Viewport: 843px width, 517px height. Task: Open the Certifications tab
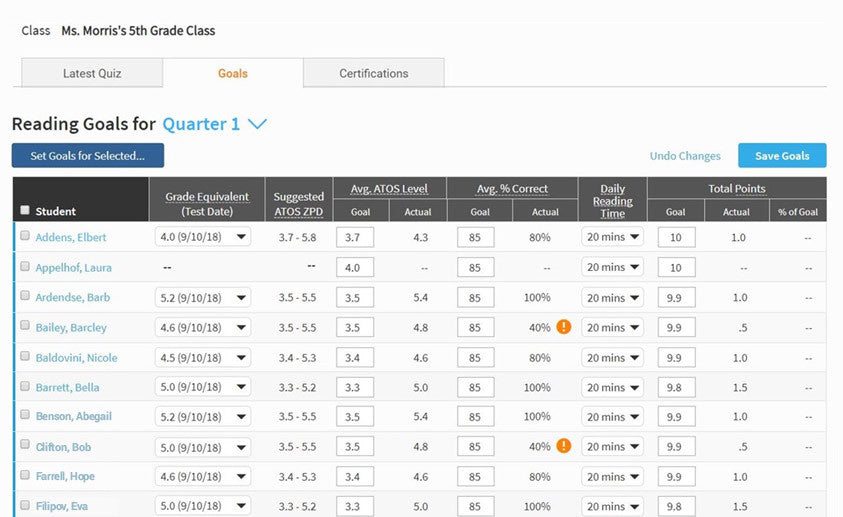[373, 73]
